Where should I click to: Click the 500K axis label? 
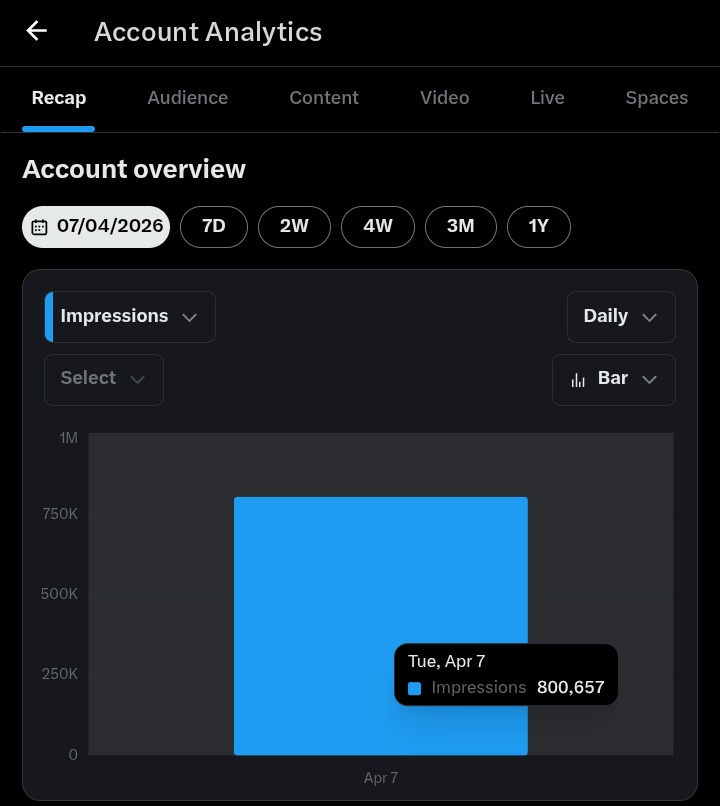click(x=59, y=594)
